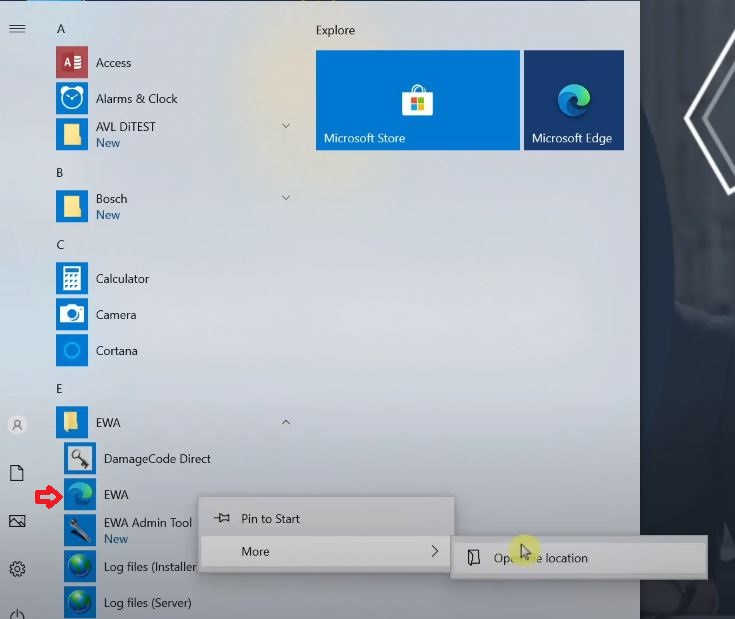Open the hamburger menu at top-left
Viewport: 735px width, 619px height.
click(17, 29)
